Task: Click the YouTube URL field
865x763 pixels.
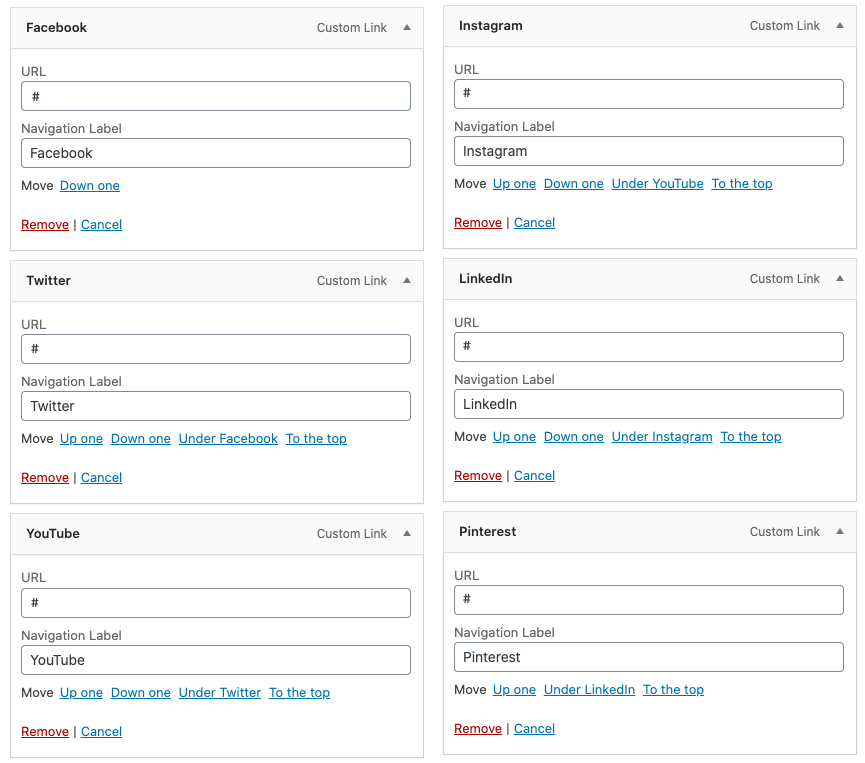Action: [216, 603]
